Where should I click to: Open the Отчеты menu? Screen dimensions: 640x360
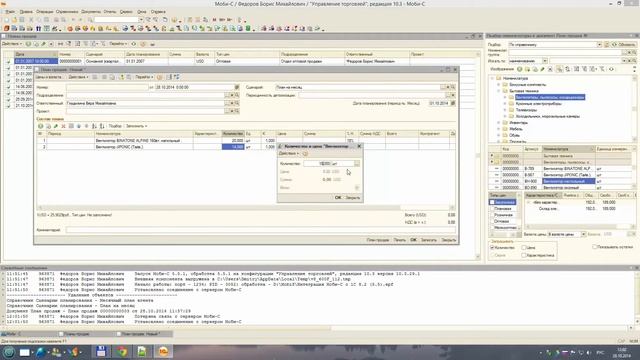click(110, 12)
